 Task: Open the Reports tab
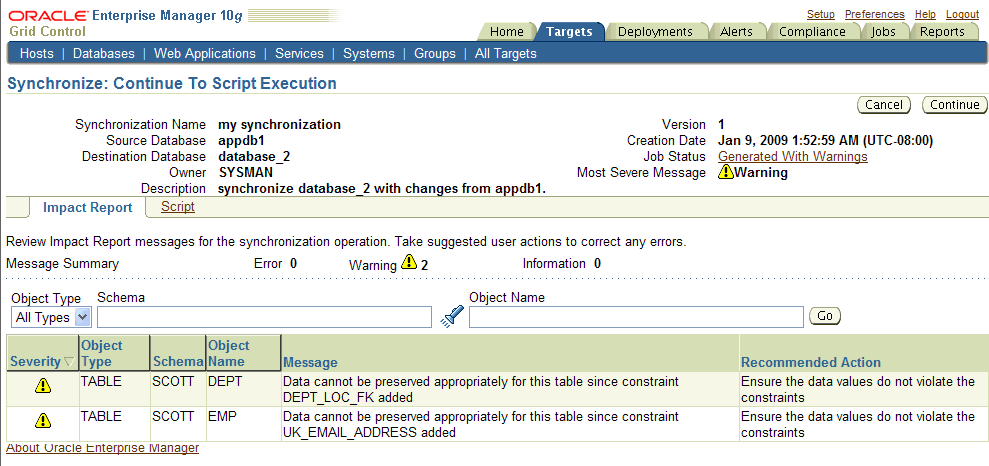[x=942, y=32]
